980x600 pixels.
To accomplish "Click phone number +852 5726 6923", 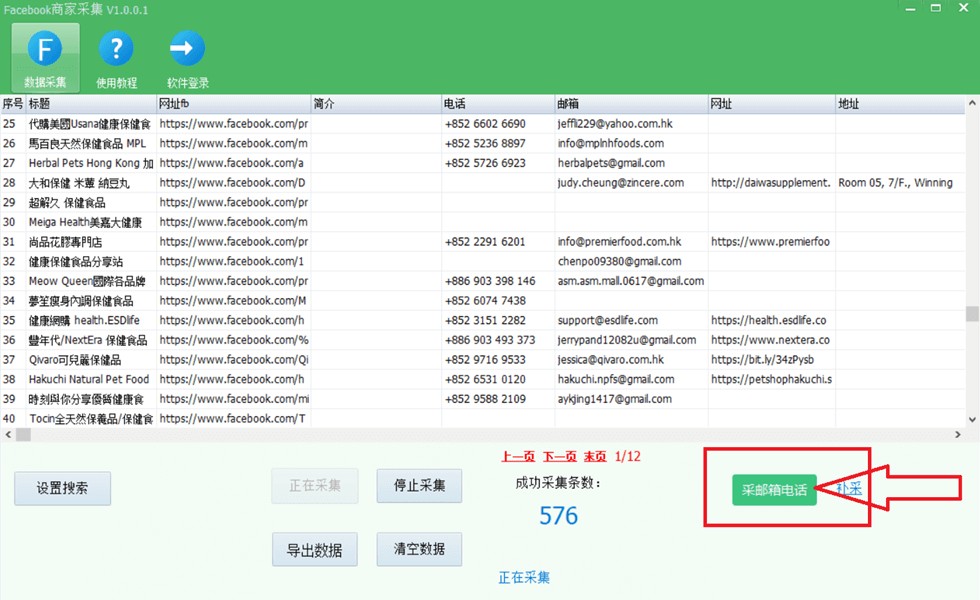I will [485, 163].
